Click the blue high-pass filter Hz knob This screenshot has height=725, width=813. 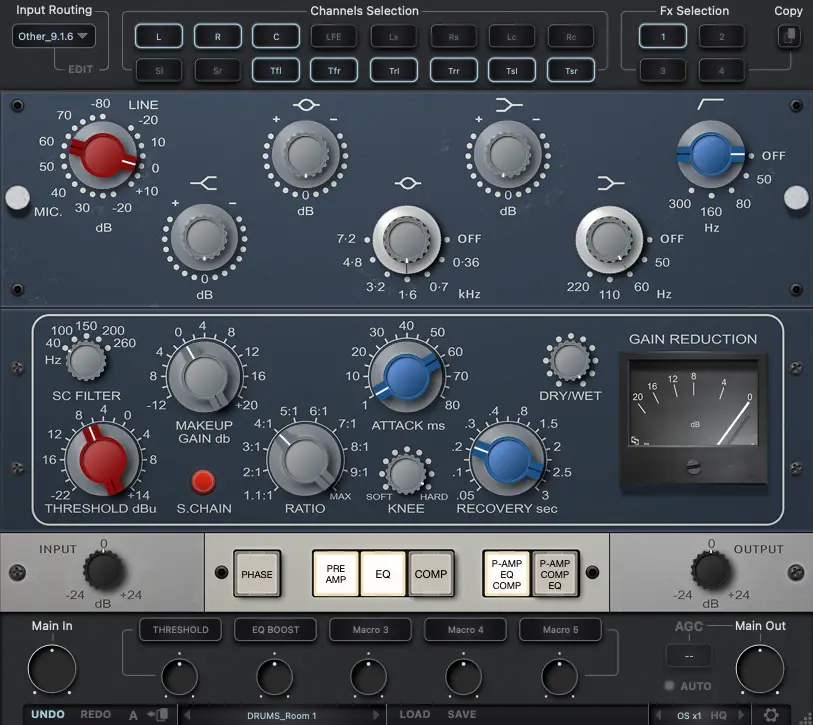coord(711,154)
